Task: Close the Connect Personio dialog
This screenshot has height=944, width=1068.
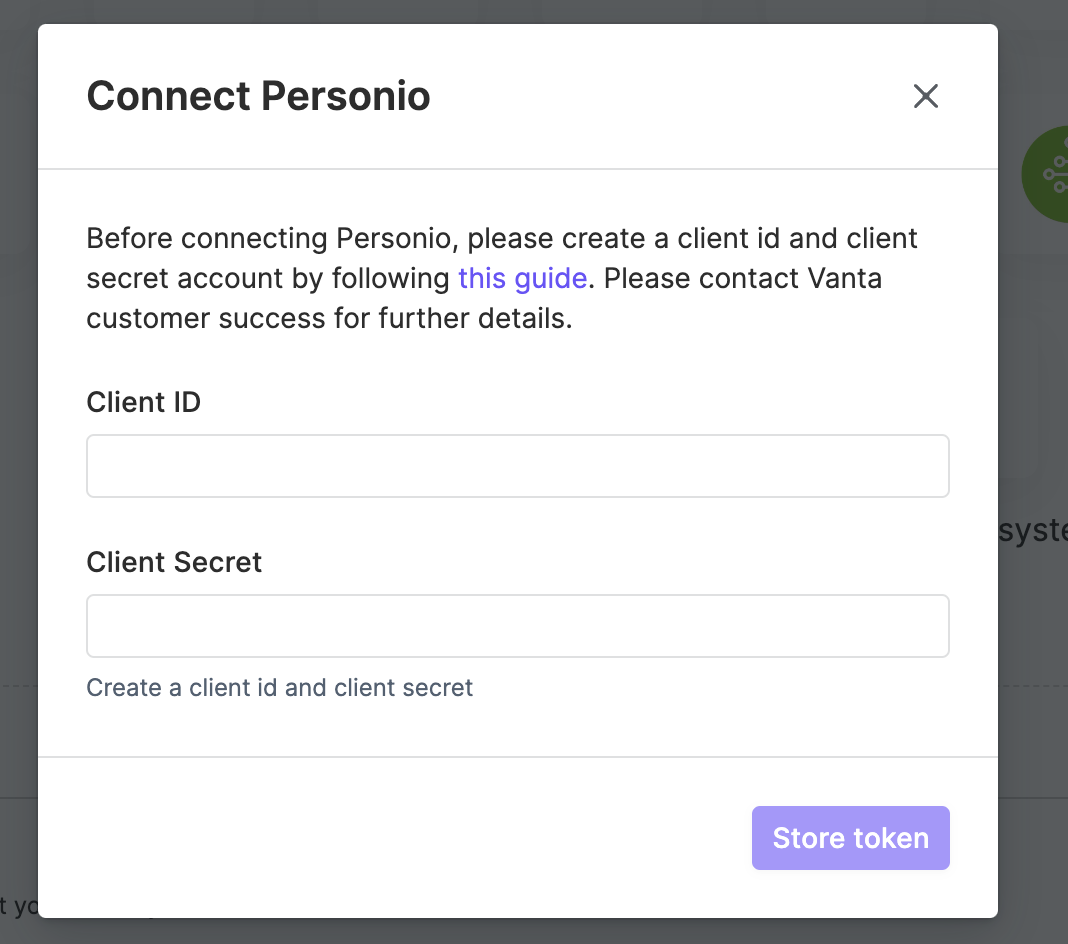Action: pyautogui.click(x=926, y=96)
